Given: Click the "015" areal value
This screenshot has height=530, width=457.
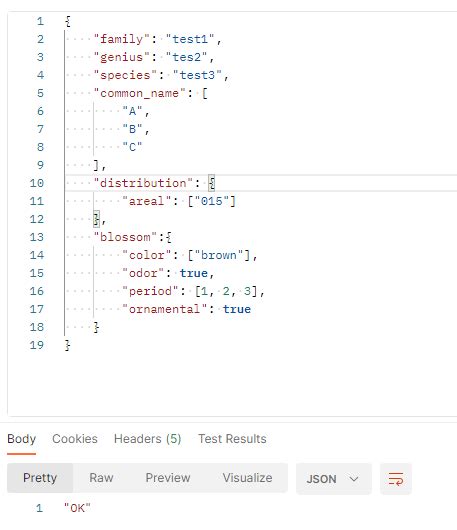Looking at the screenshot, I should (212, 201).
